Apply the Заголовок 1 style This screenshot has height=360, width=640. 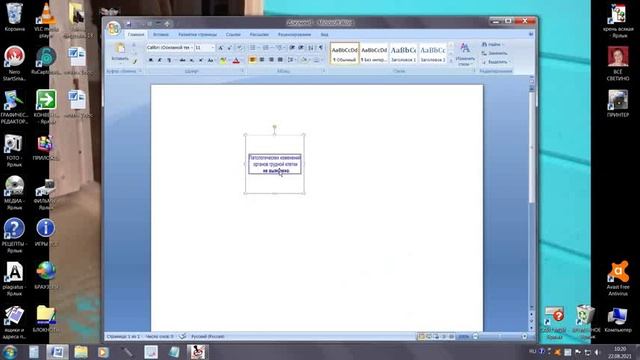point(403,53)
